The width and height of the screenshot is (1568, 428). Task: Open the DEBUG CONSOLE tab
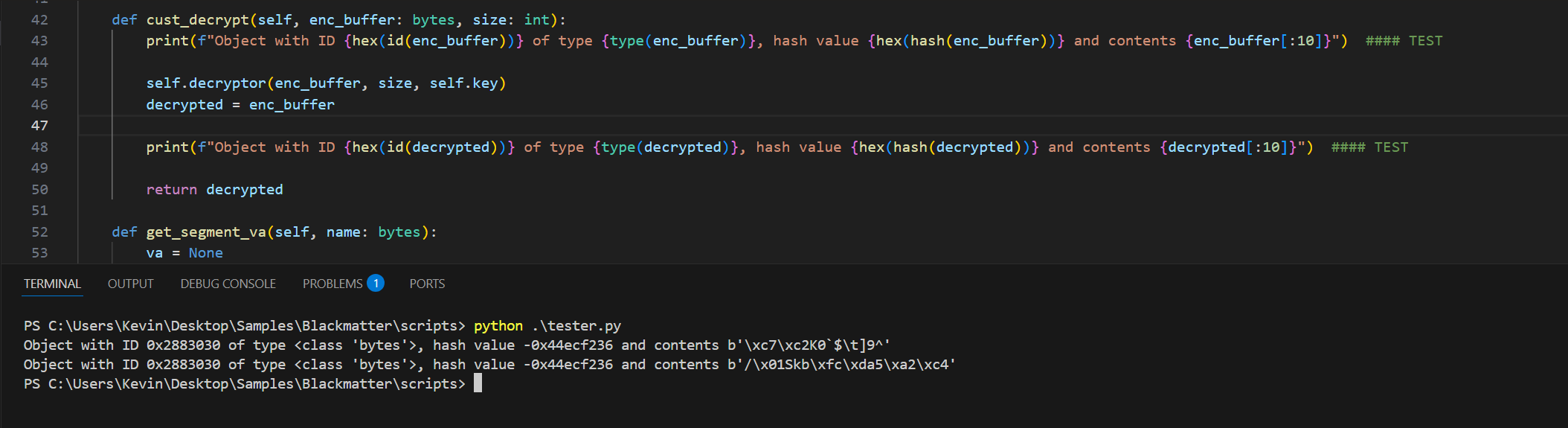(228, 284)
